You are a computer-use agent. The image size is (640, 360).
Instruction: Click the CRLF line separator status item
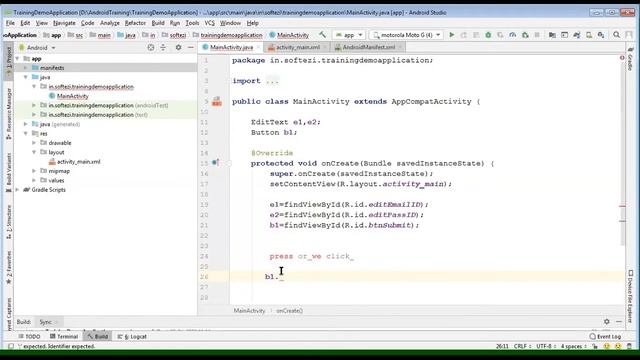(x=522, y=346)
